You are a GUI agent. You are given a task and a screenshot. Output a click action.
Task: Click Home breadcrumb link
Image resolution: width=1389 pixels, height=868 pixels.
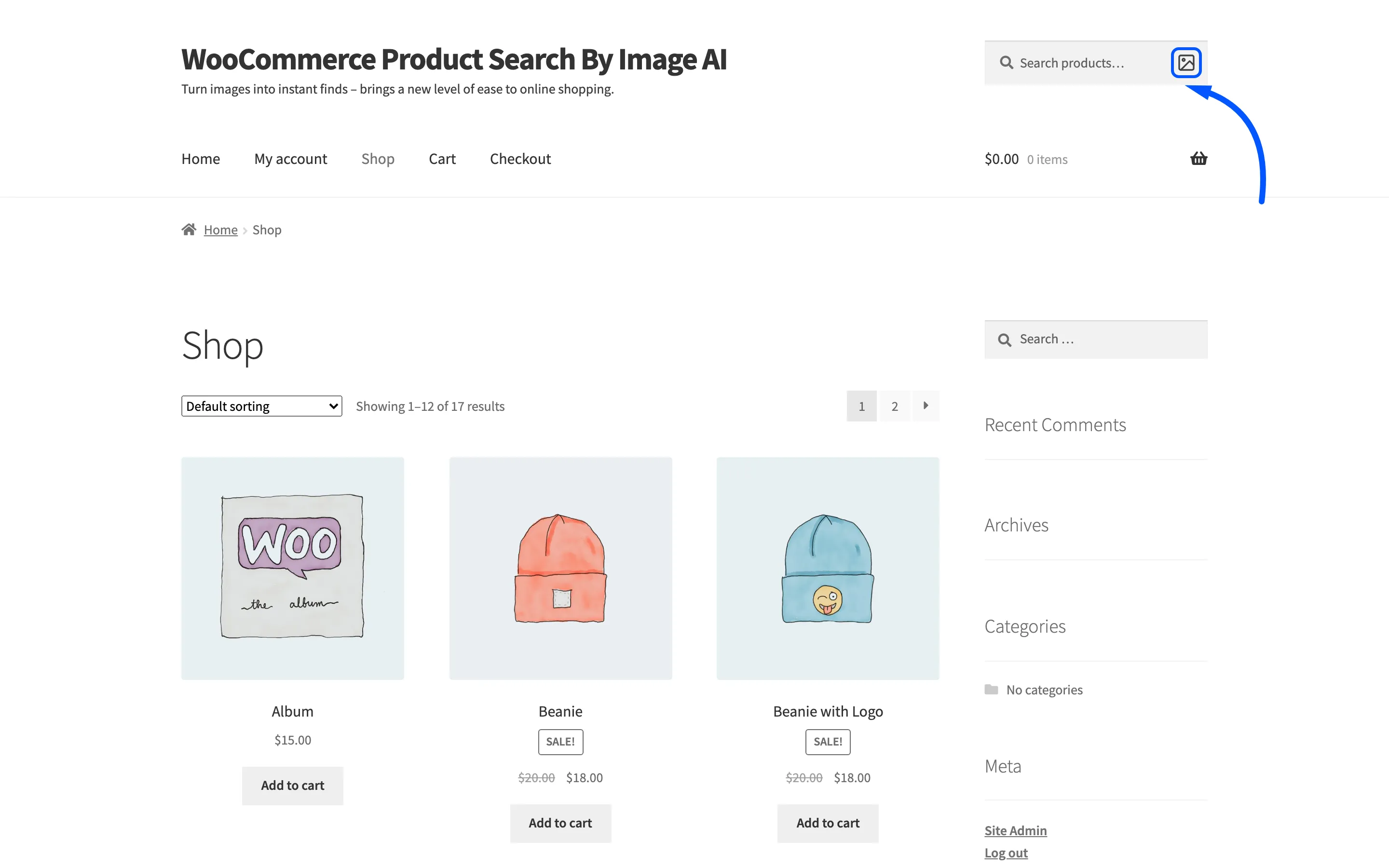(x=220, y=230)
